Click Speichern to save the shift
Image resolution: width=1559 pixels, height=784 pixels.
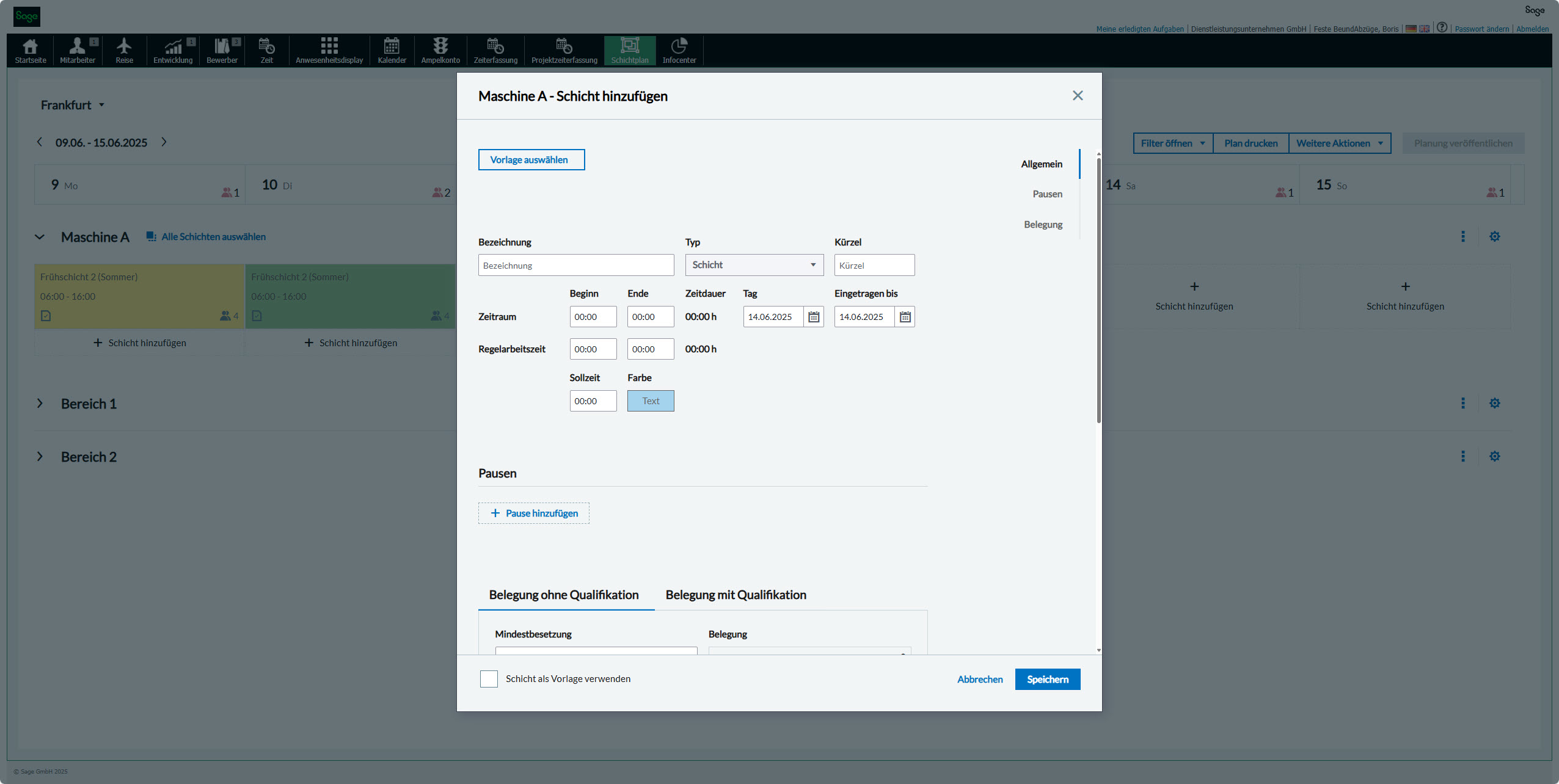coord(1047,680)
